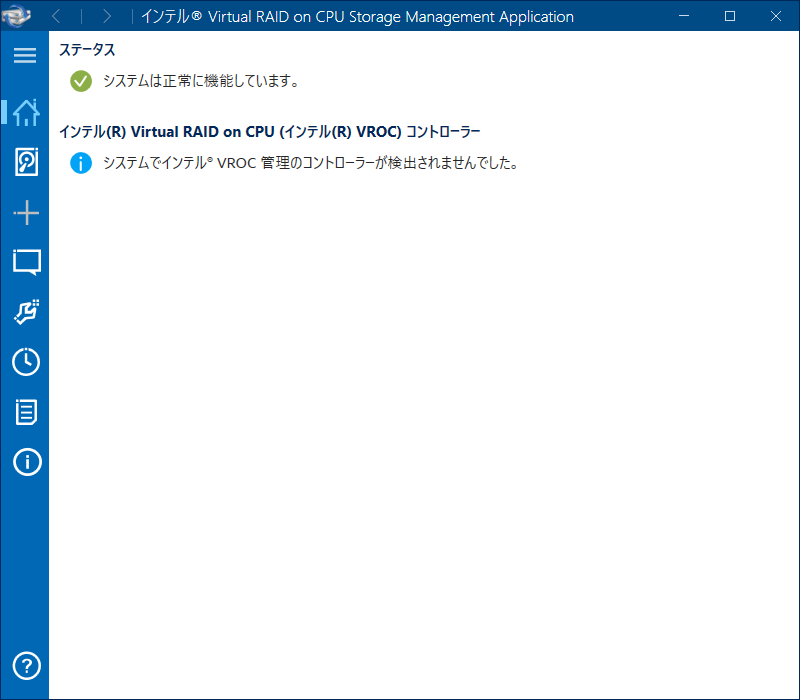The height and width of the screenshot is (700, 800).
Task: Click the VROC コントローラー section heading
Action: coord(269,132)
